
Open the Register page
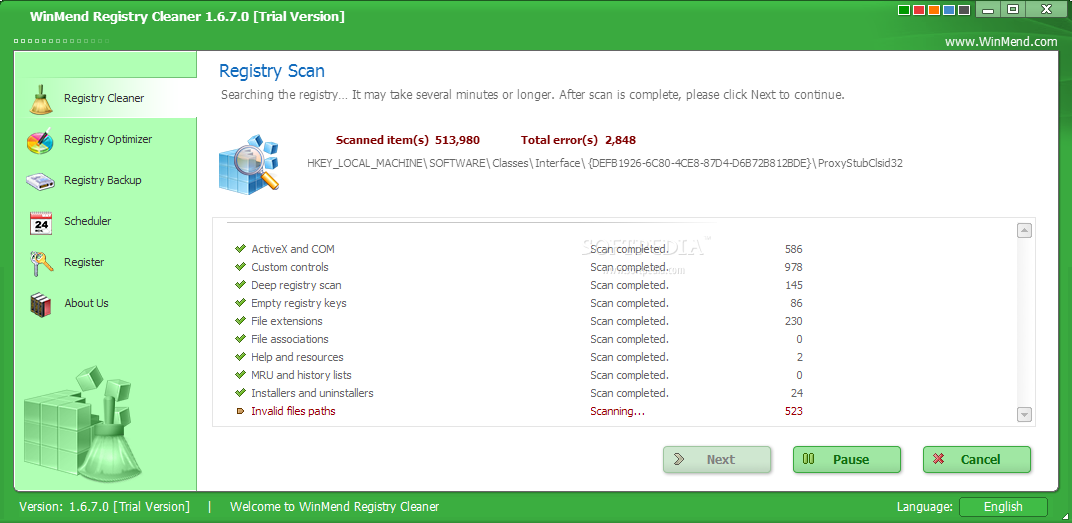tap(106, 263)
